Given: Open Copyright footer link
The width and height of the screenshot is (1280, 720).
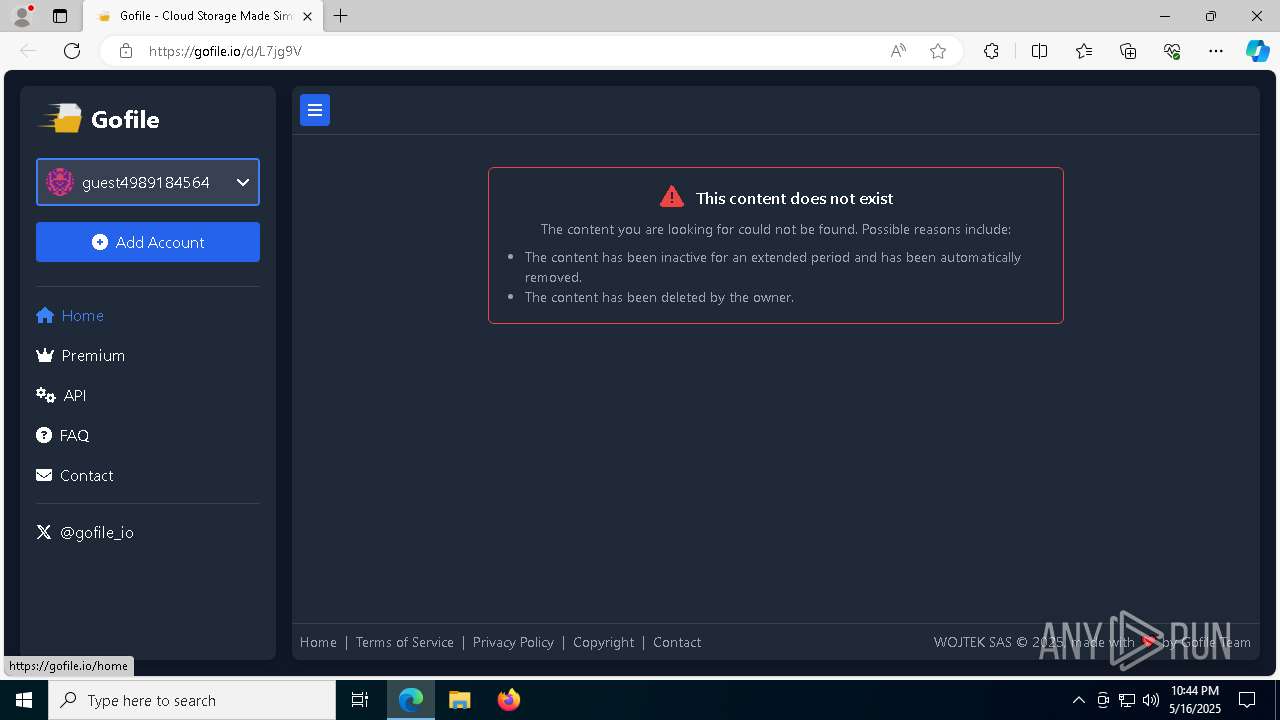Looking at the screenshot, I should [604, 642].
